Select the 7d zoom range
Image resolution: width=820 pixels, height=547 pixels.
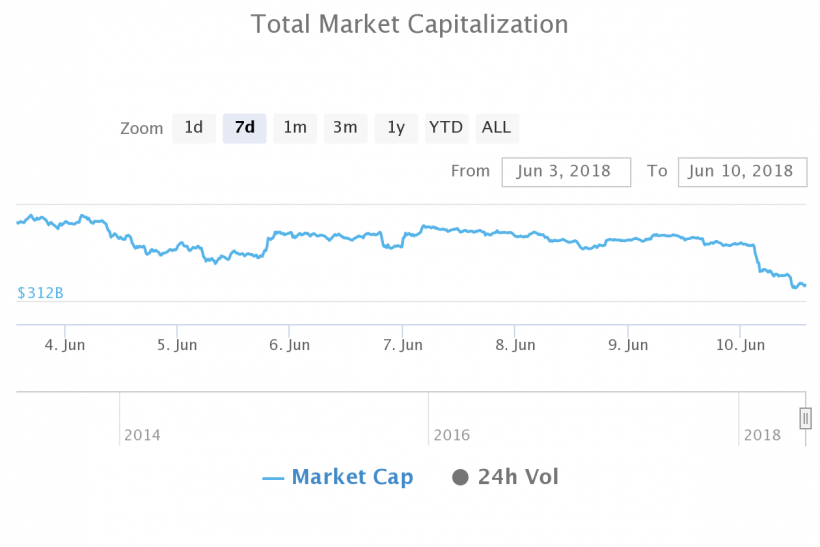pos(244,128)
